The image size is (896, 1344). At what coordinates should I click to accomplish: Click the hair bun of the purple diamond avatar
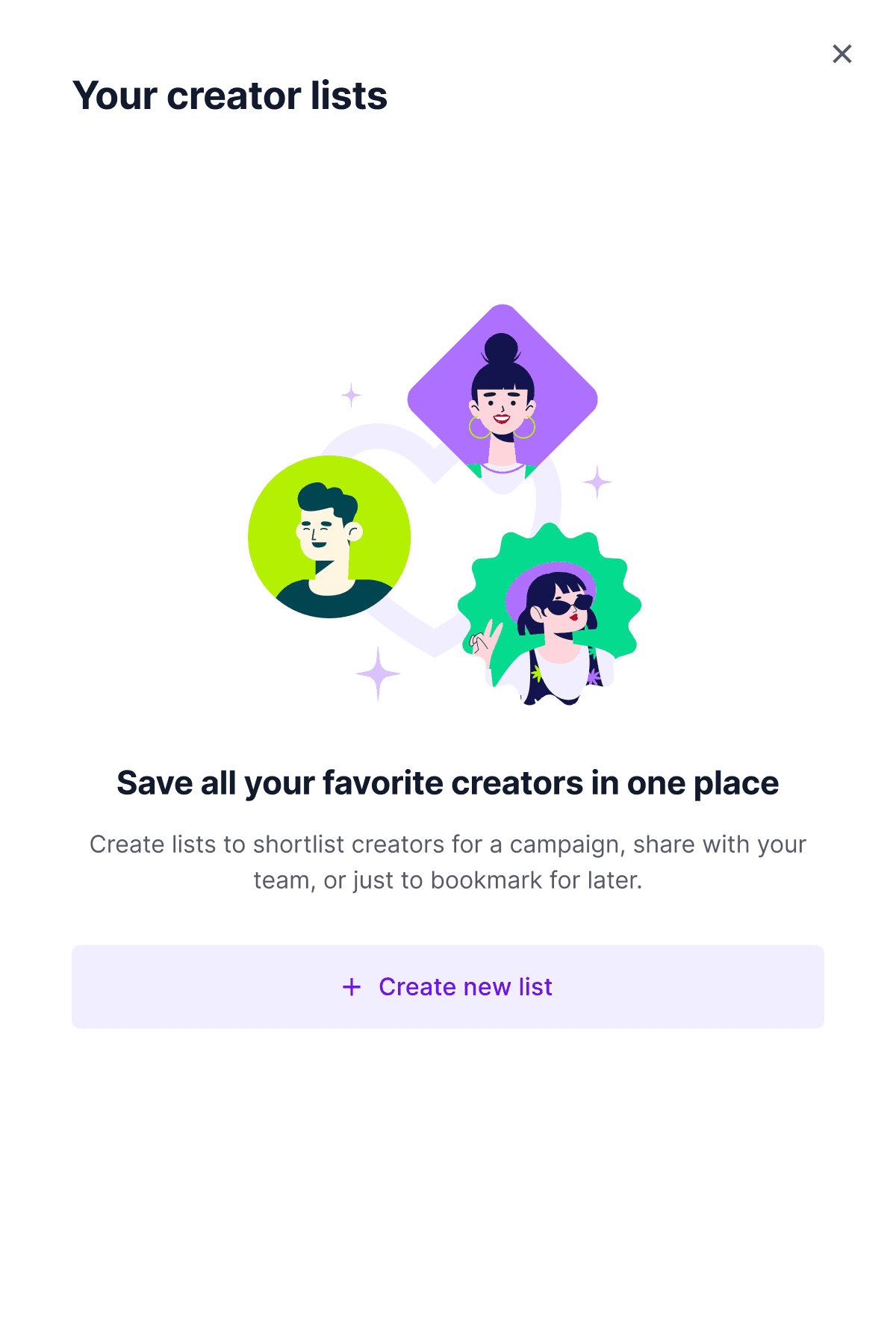502,349
